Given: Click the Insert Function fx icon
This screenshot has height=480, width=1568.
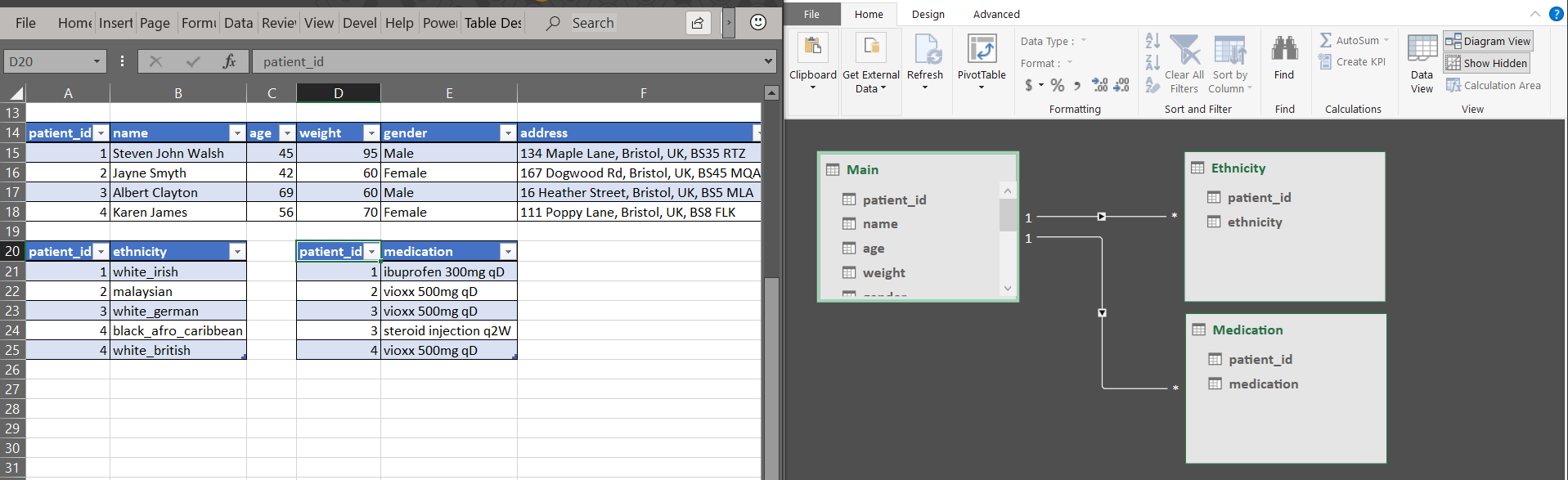Looking at the screenshot, I should point(229,61).
